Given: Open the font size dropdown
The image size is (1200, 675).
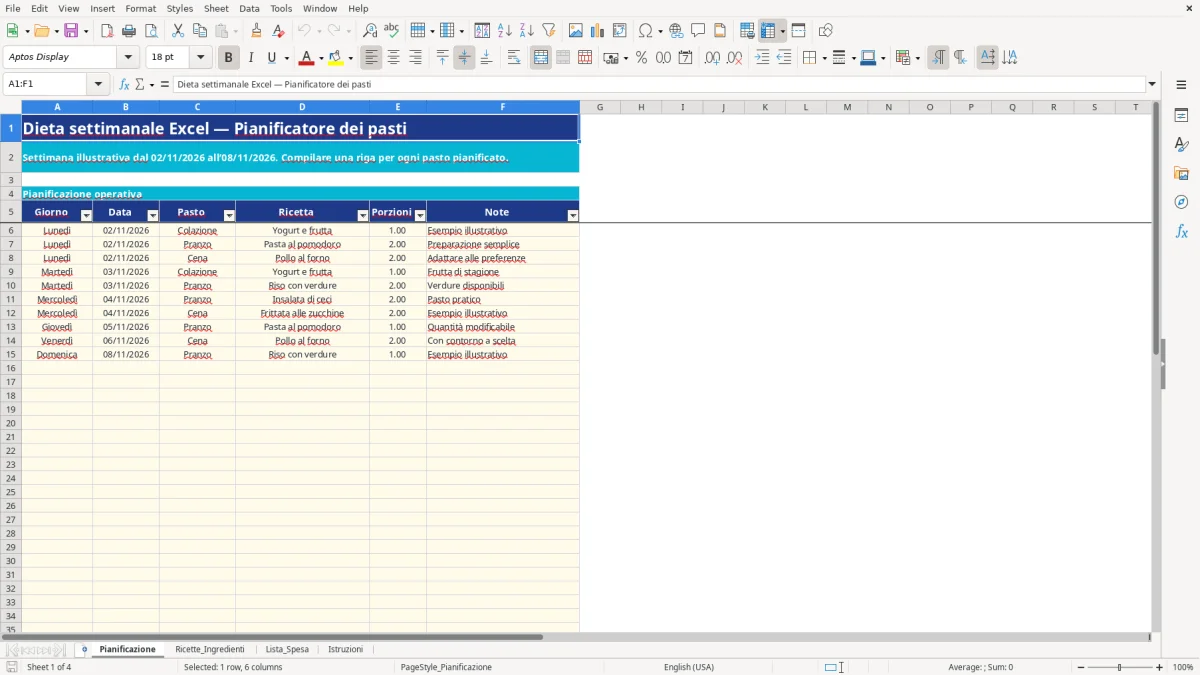Looking at the screenshot, I should click(x=200, y=58).
